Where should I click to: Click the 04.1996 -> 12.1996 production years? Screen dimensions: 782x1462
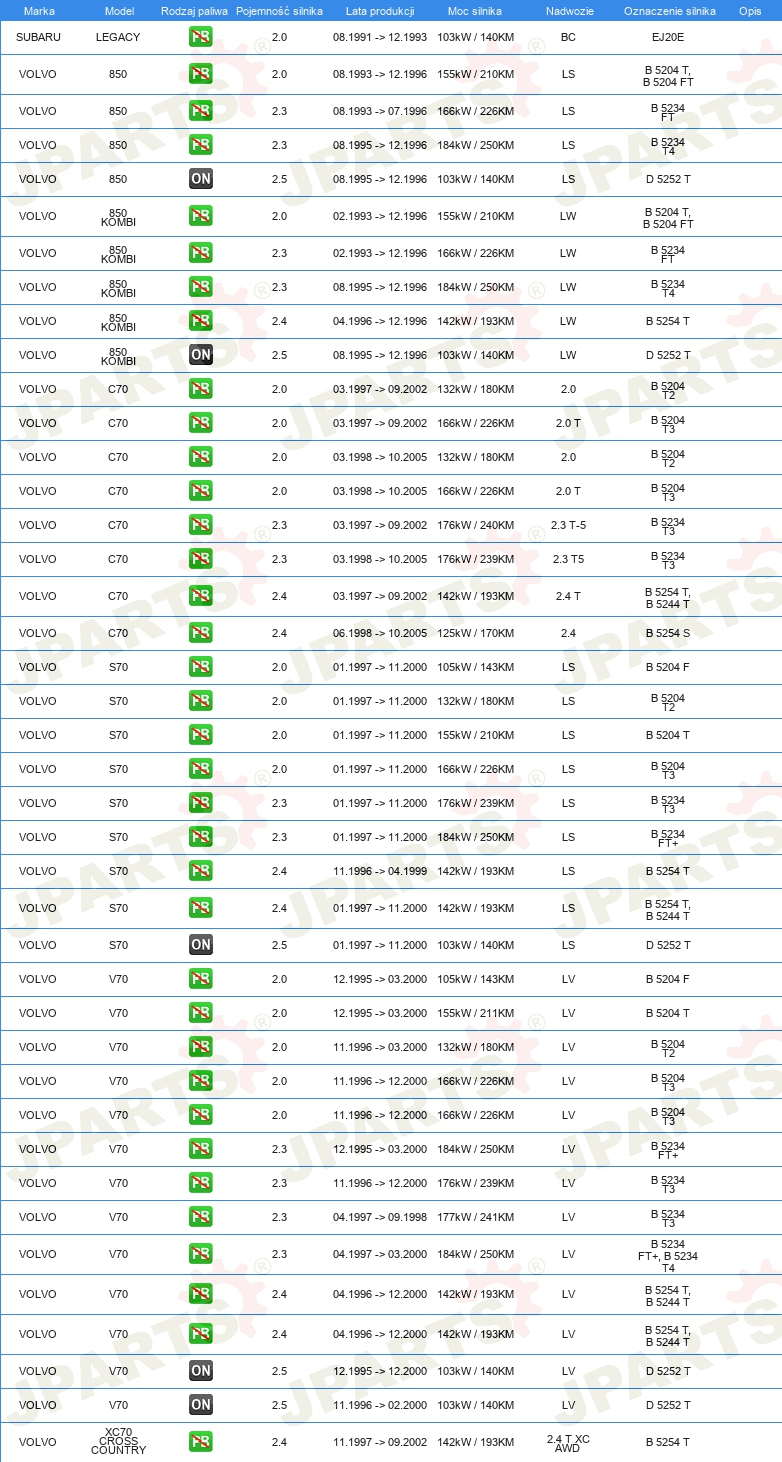tap(380, 321)
